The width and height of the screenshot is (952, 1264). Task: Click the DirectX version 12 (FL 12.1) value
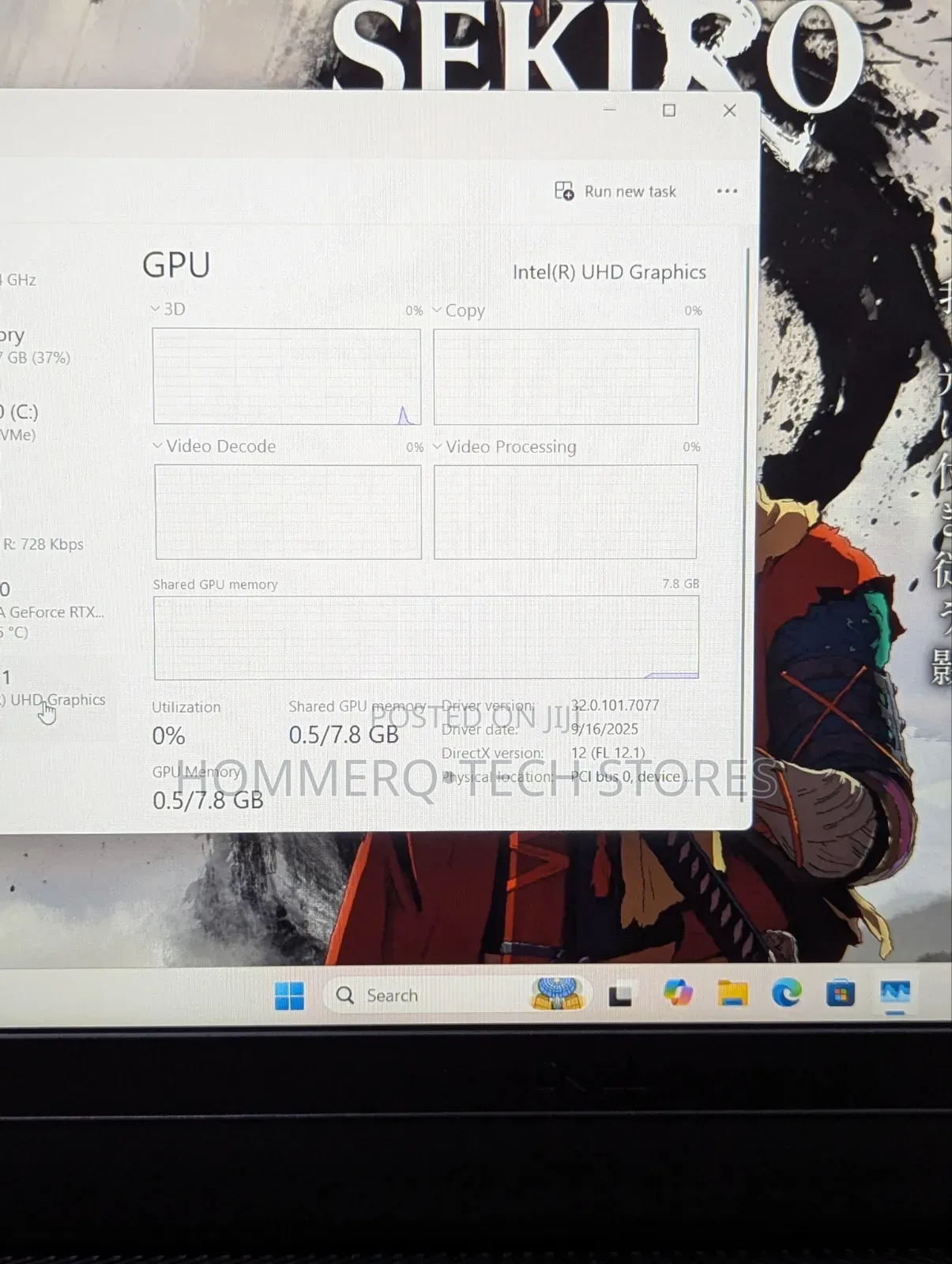(608, 752)
